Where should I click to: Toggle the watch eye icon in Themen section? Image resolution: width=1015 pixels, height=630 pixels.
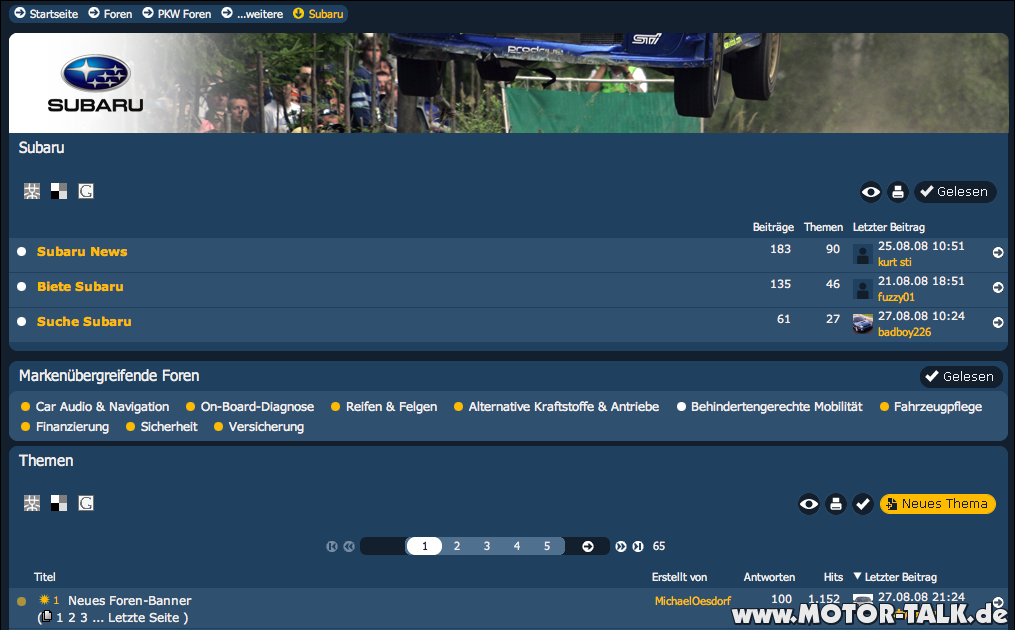click(809, 504)
